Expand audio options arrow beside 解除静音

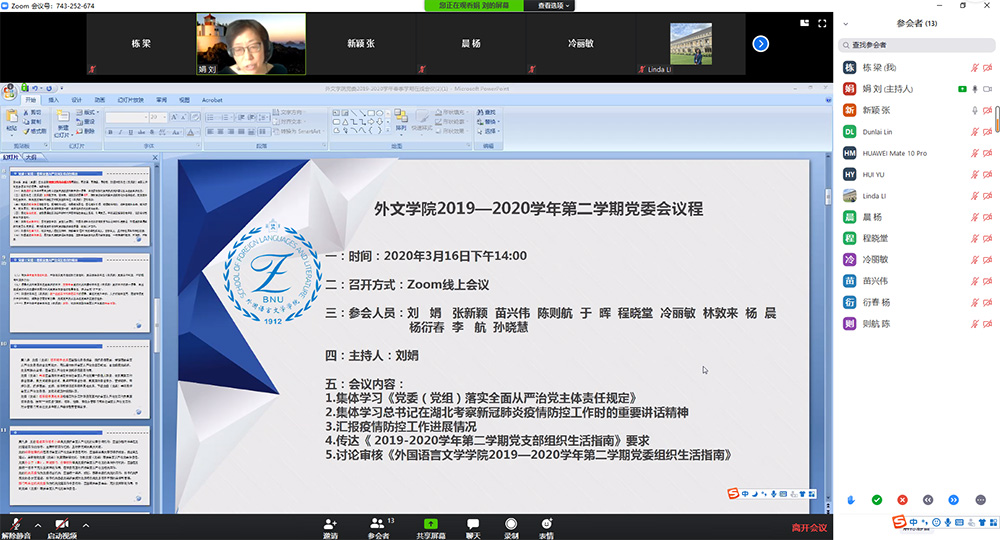click(39, 525)
